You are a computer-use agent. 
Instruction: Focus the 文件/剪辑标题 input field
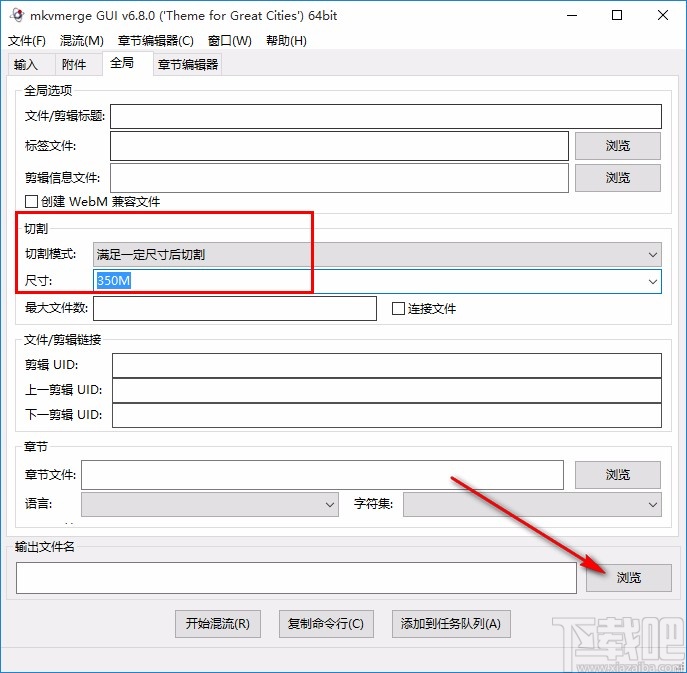click(386, 116)
